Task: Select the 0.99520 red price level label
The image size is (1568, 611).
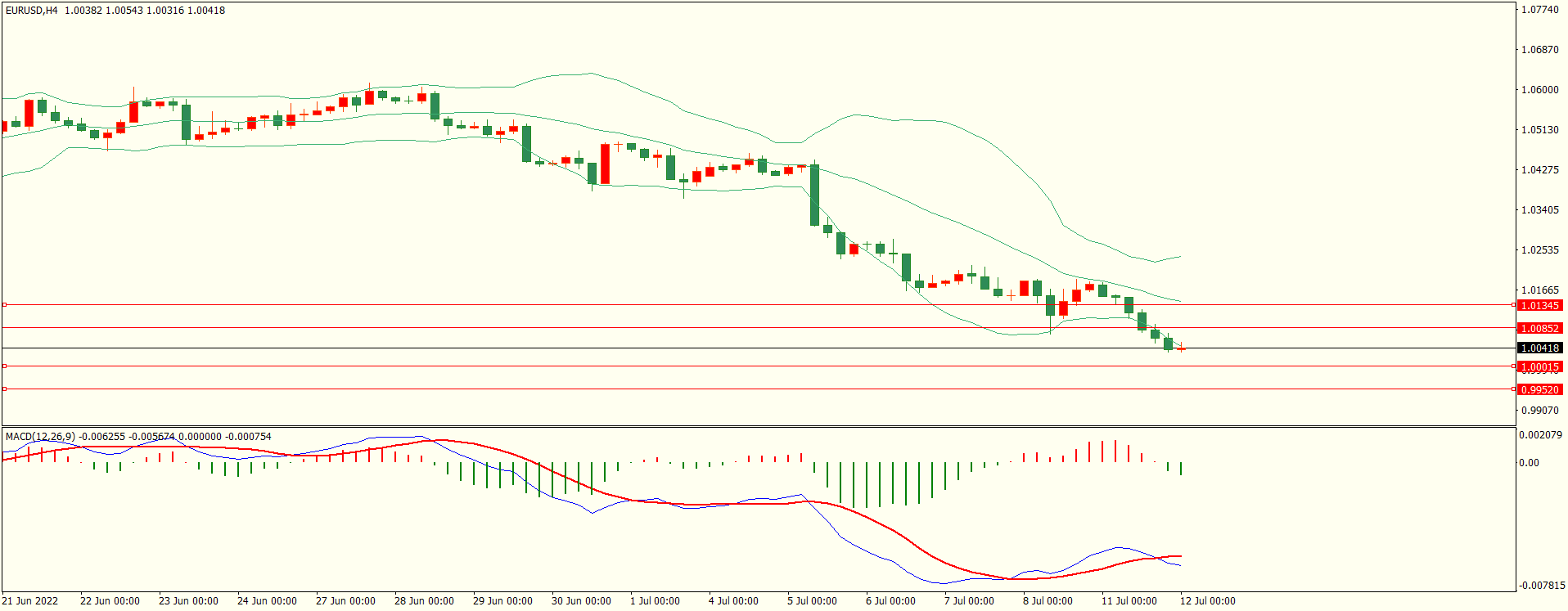Action: pyautogui.click(x=1539, y=389)
